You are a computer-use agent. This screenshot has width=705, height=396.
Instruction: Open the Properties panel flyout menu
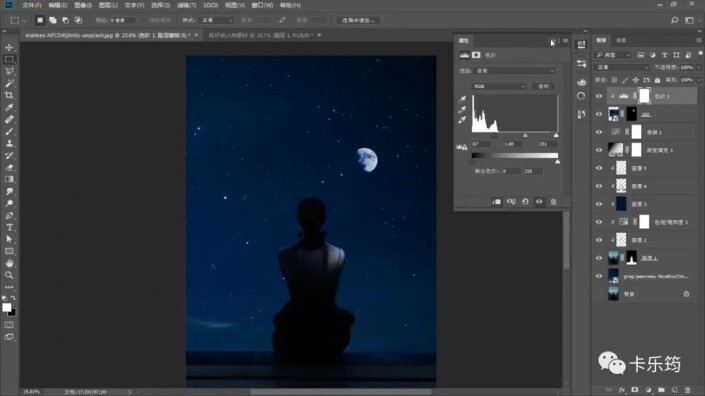pos(565,41)
